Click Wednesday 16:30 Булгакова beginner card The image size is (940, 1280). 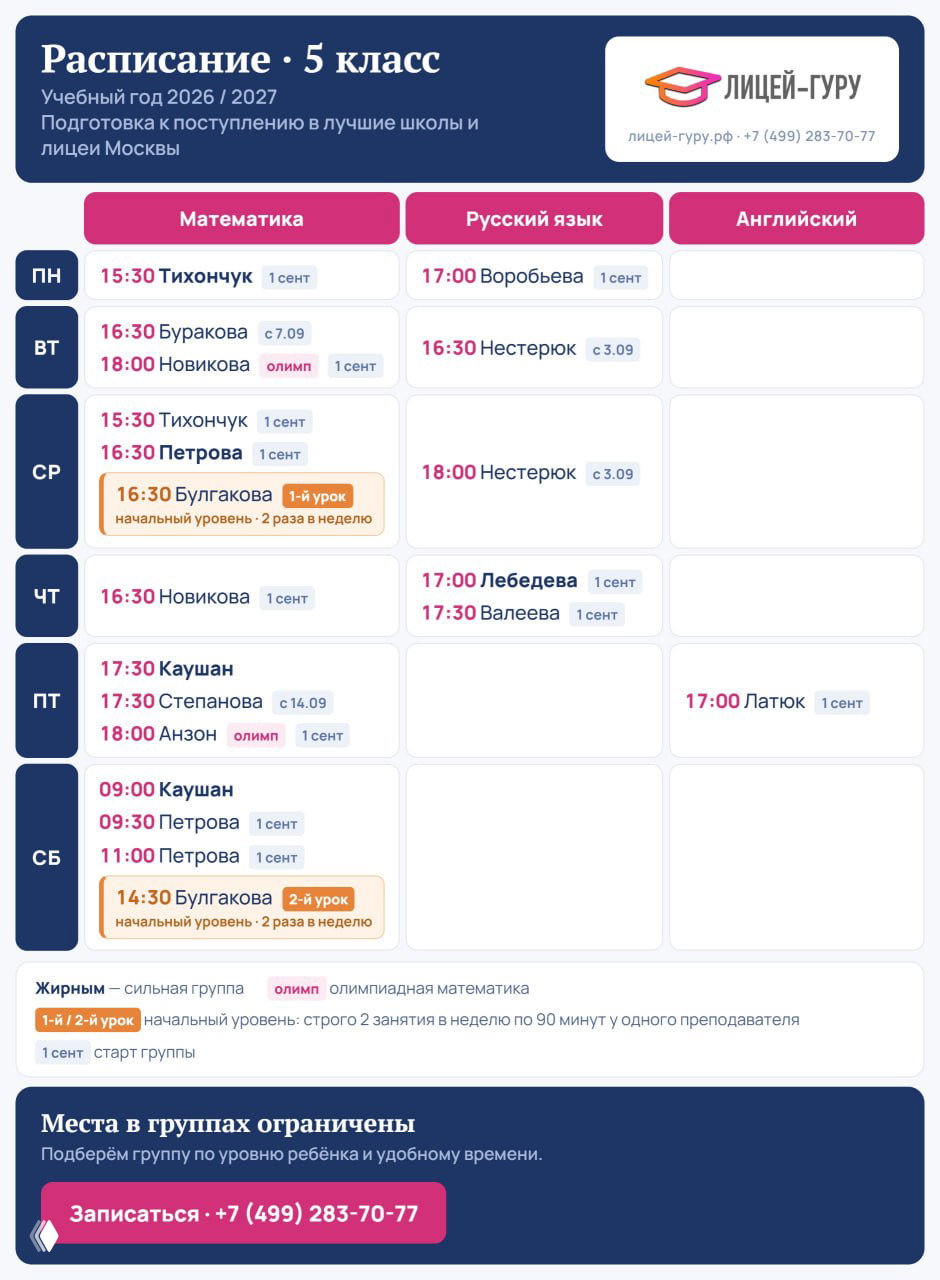pyautogui.click(x=241, y=504)
